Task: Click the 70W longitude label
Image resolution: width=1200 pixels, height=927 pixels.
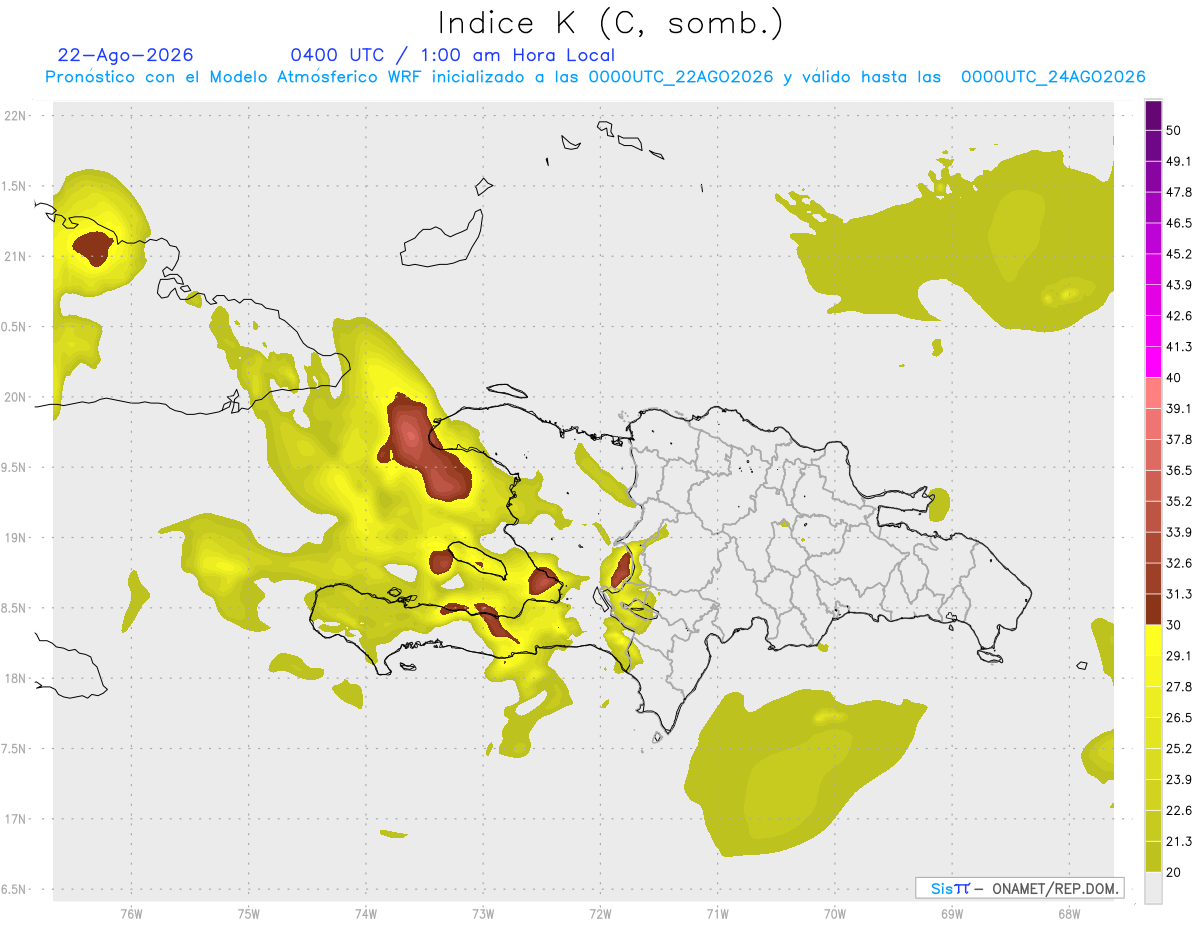Action: [835, 913]
